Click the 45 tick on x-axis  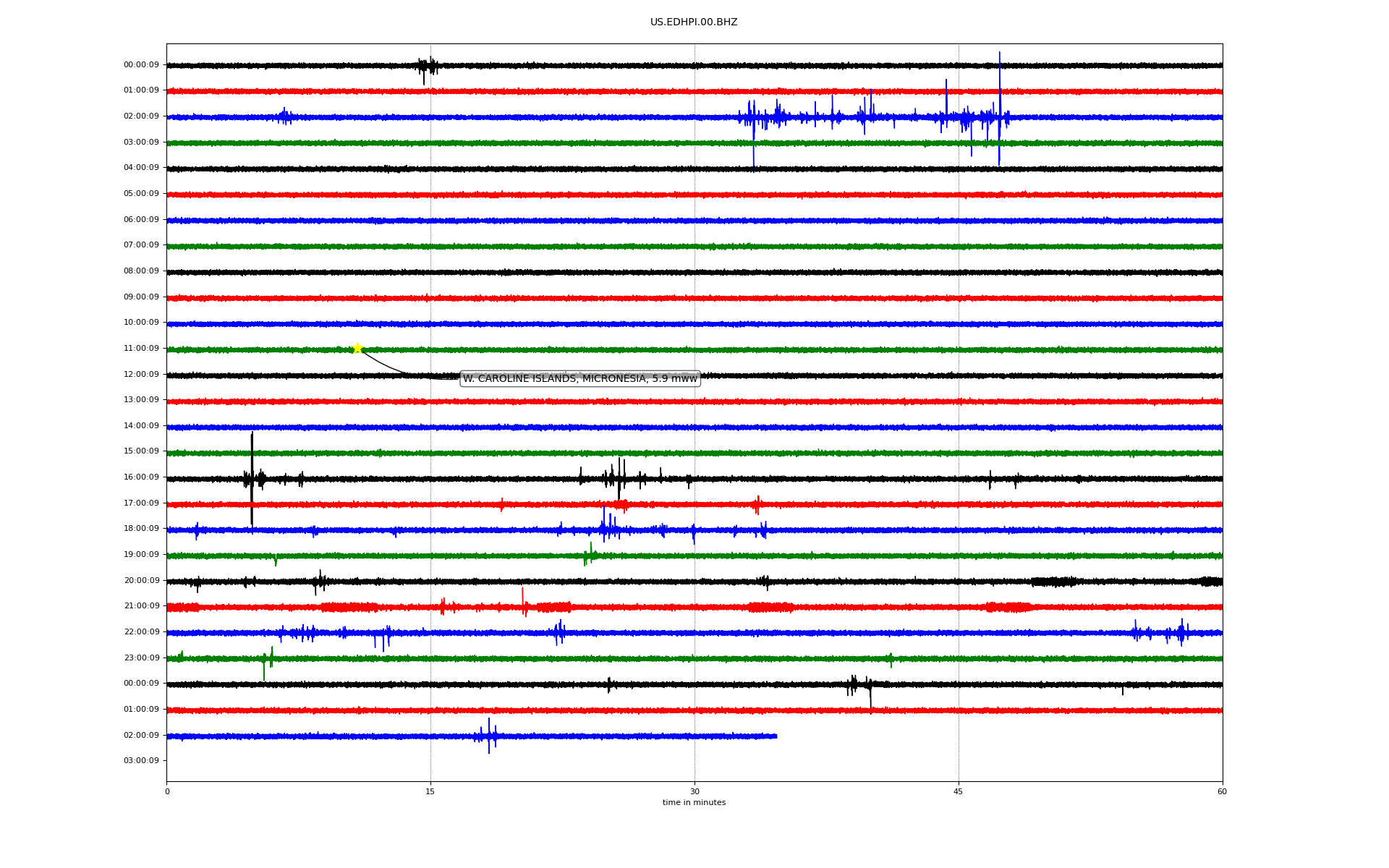click(x=958, y=791)
